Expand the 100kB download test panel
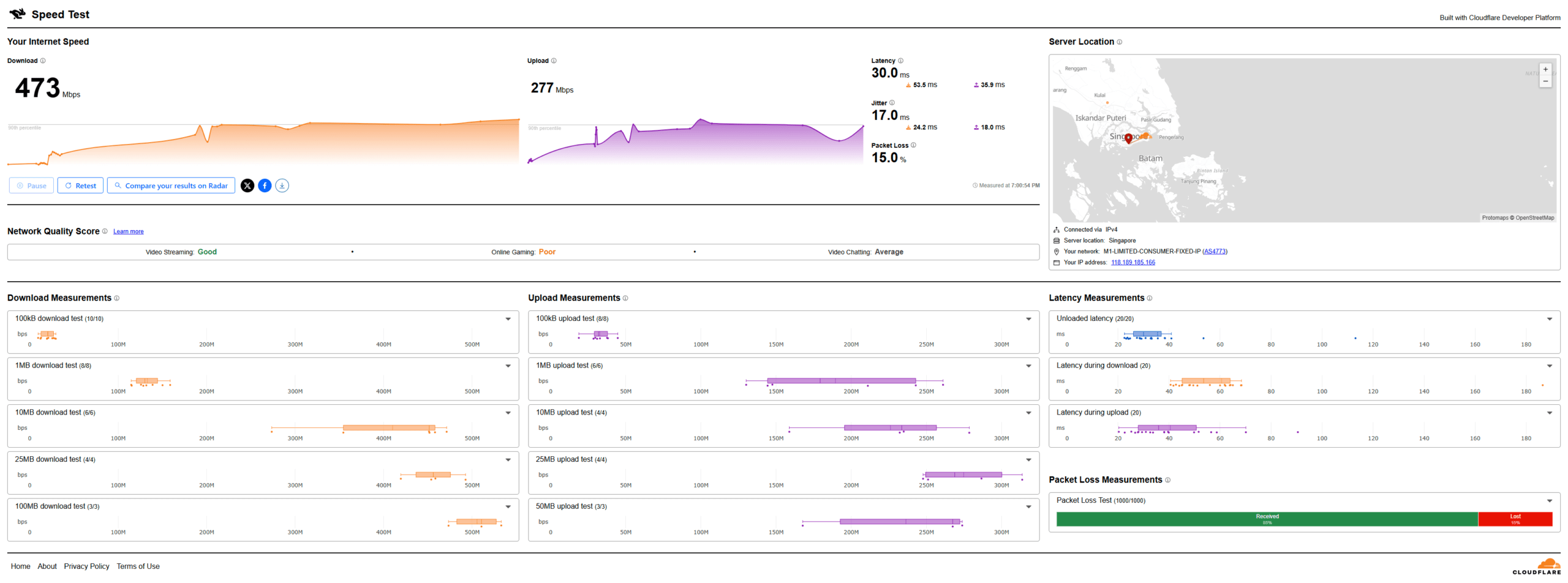Image resolution: width=1568 pixels, height=583 pixels. (508, 319)
